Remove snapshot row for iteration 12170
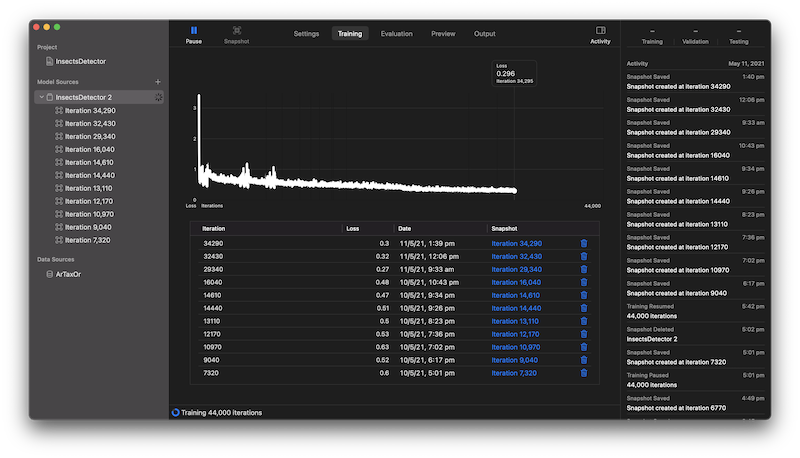Viewport: 800px width, 458px height. [584, 334]
